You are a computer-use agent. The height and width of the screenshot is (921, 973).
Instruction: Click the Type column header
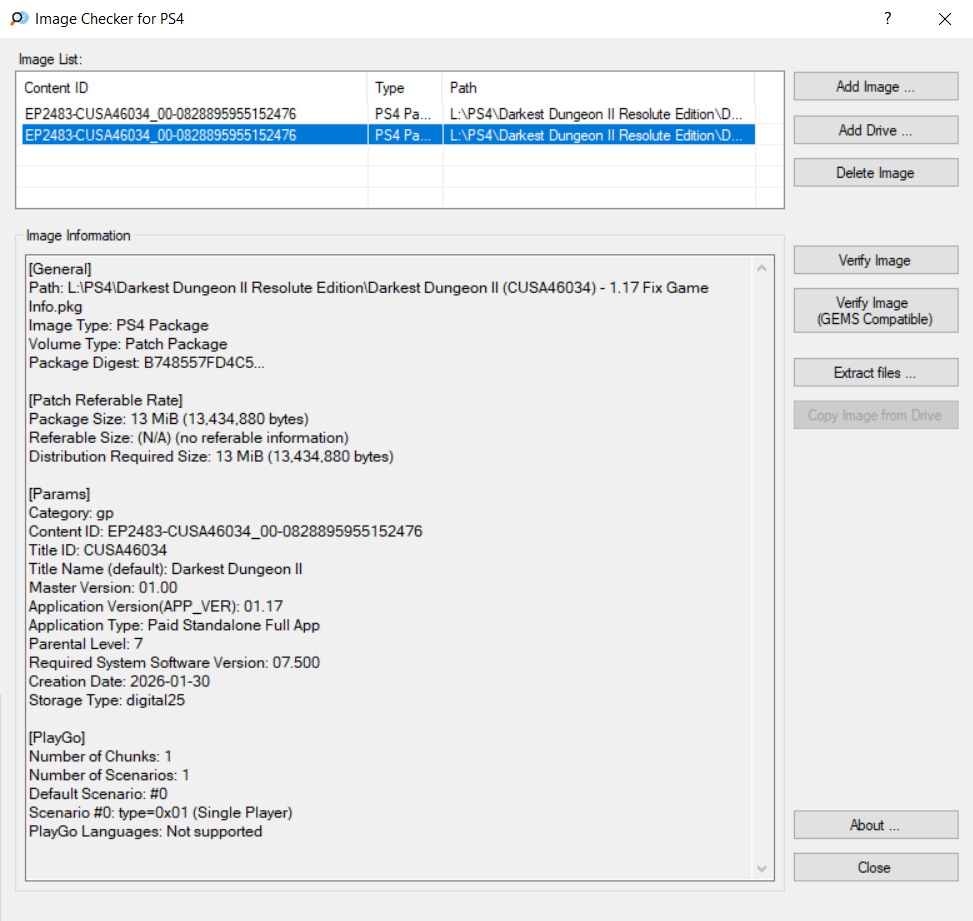[x=404, y=88]
